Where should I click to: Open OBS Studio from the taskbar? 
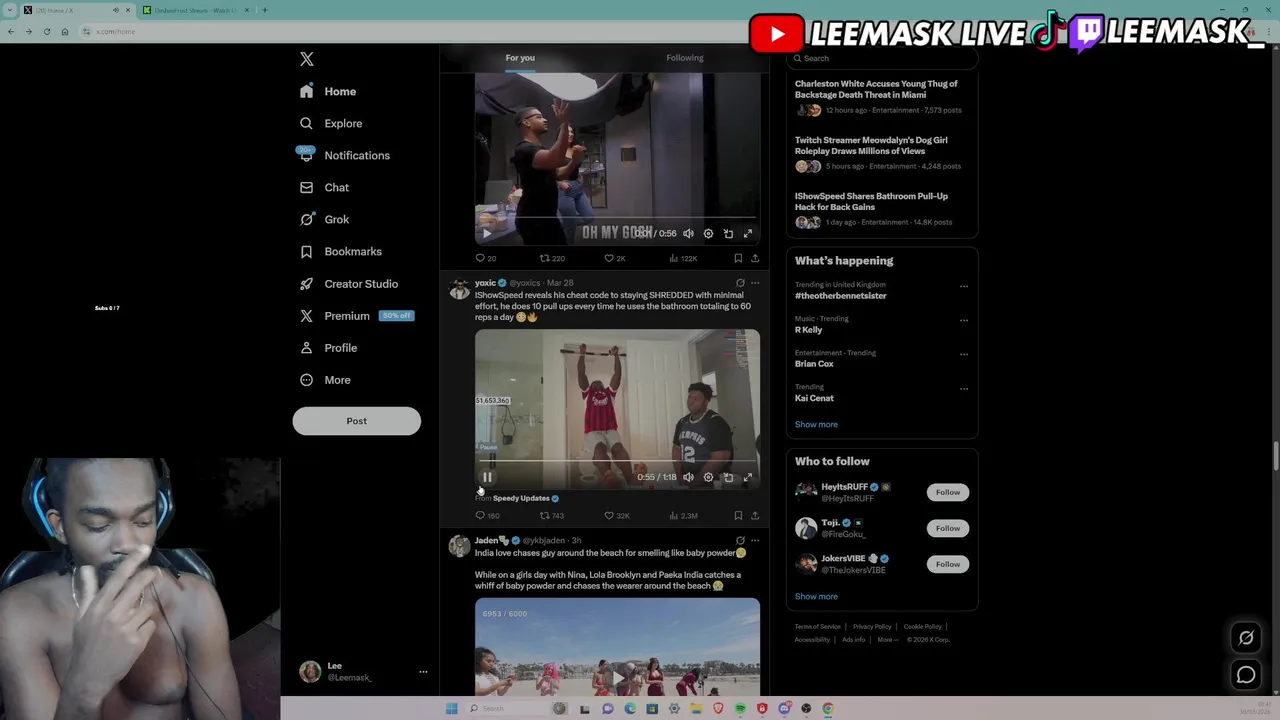pos(806,708)
